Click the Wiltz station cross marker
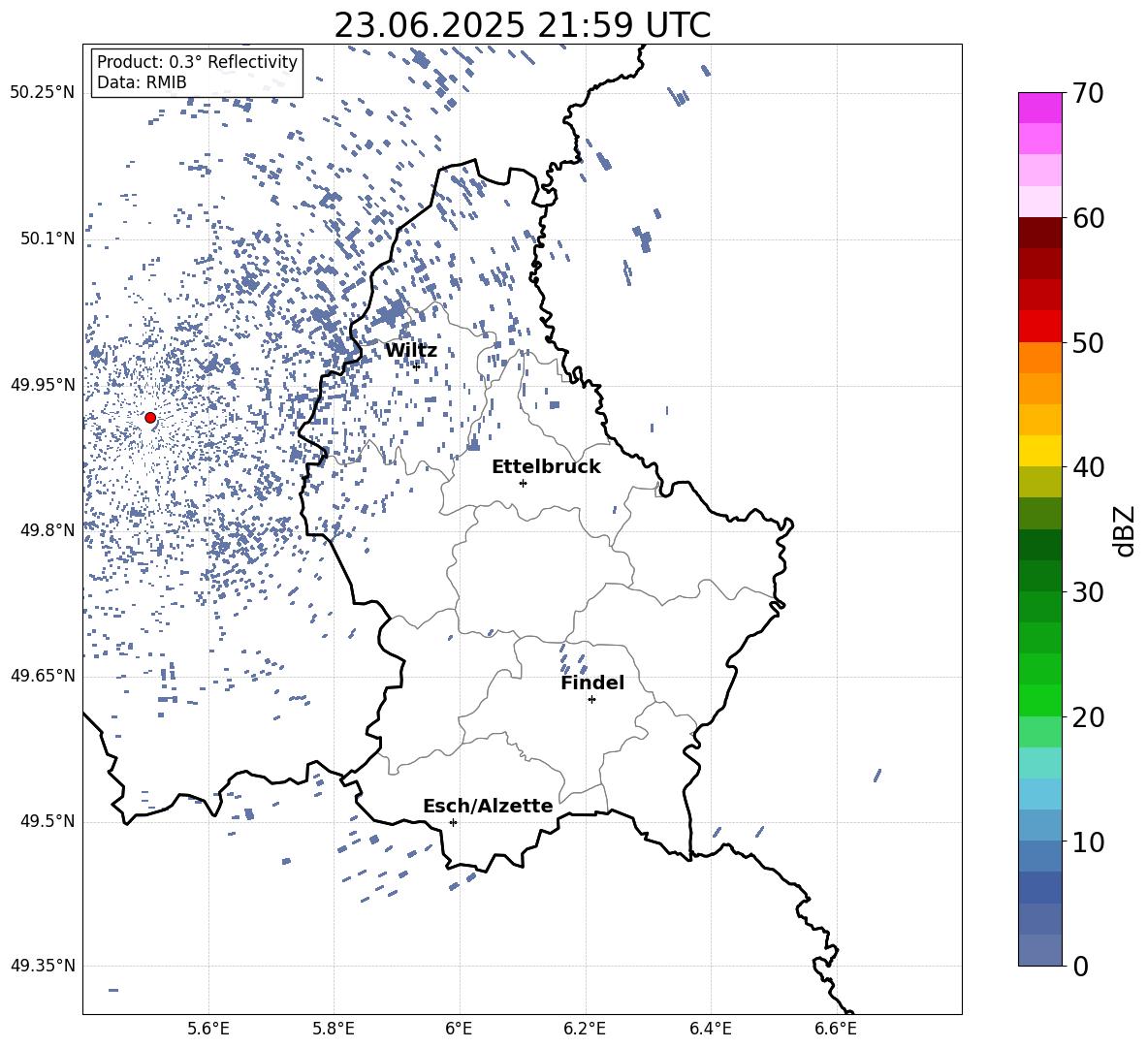The image size is (1148, 1048). point(416,365)
